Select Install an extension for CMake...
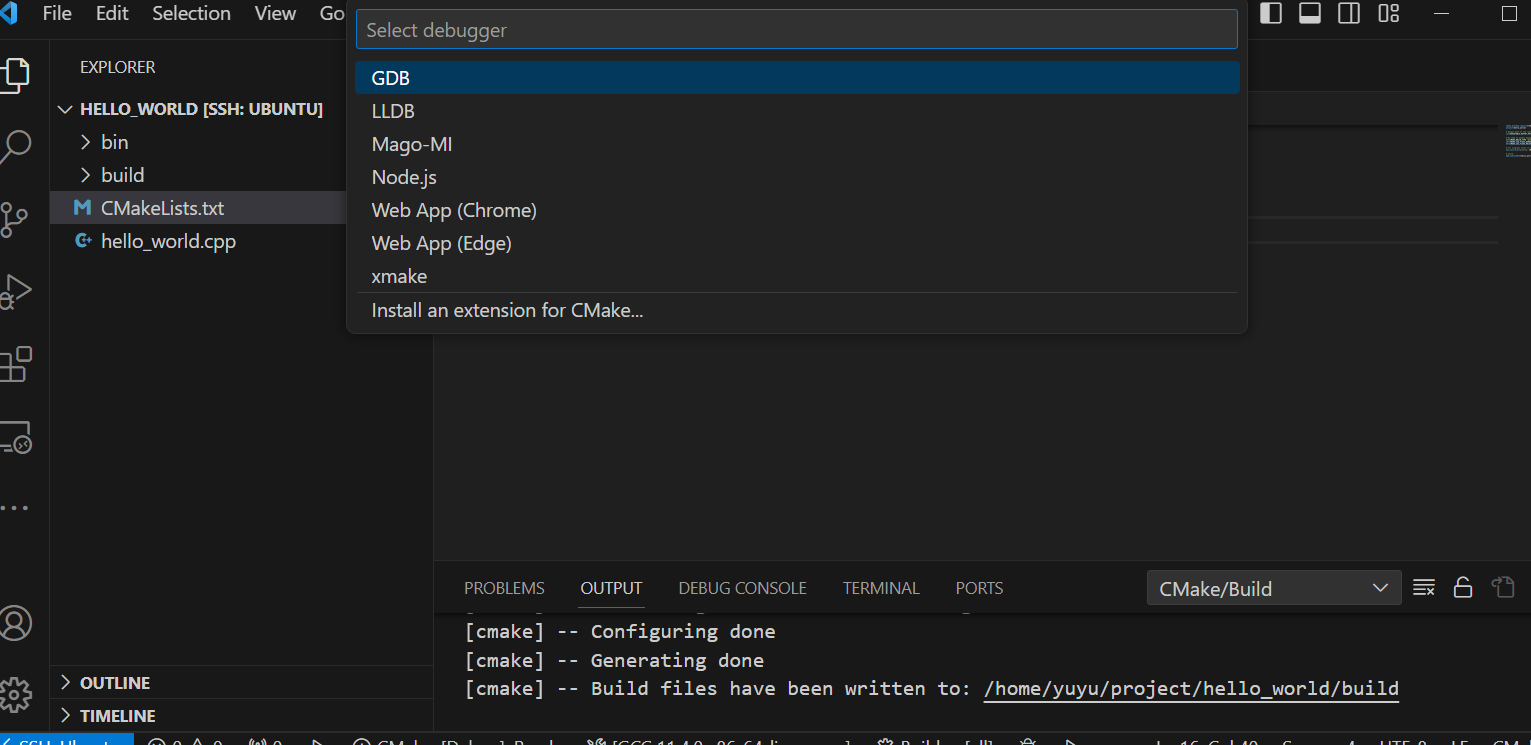 [x=797, y=310]
